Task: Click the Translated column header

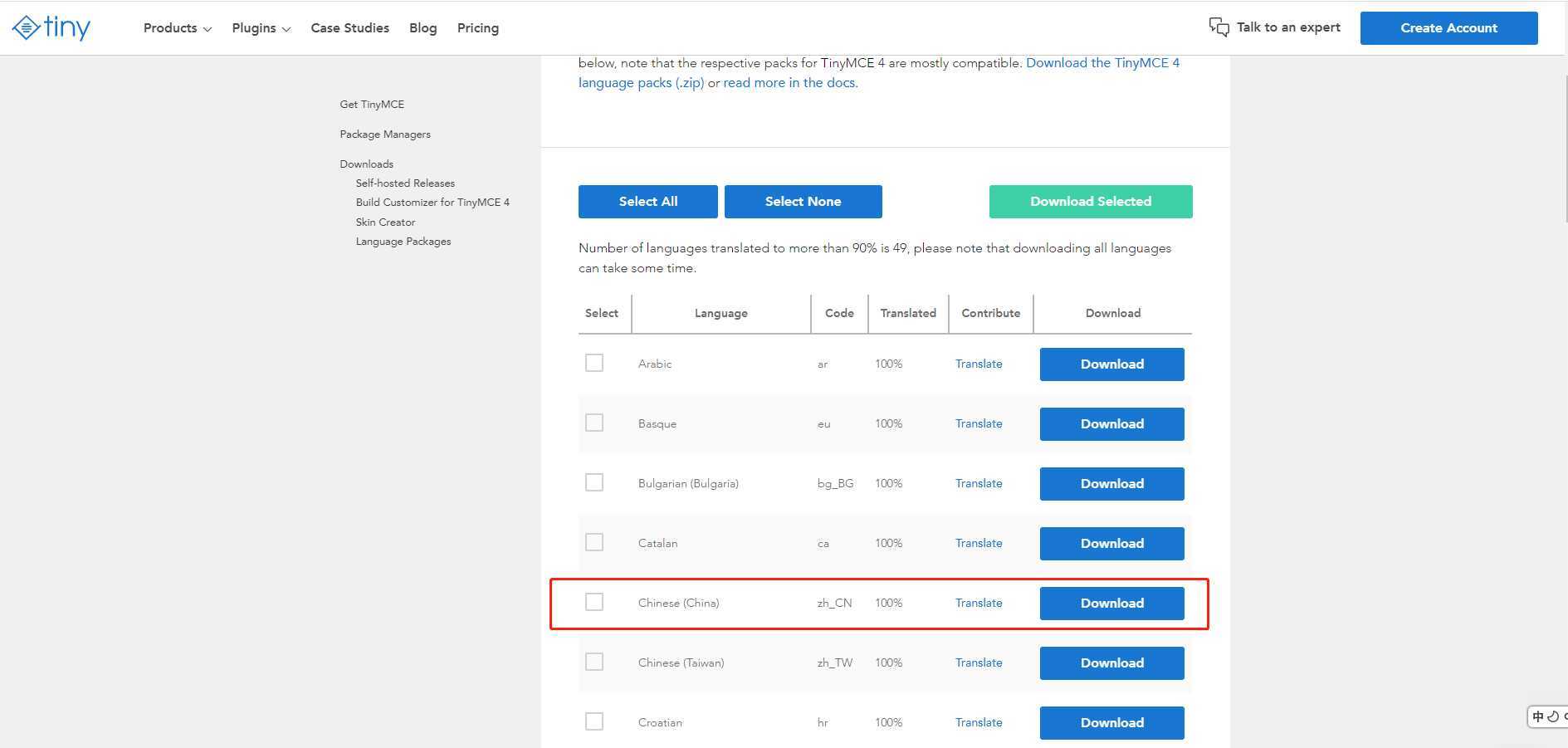Action: pos(908,313)
